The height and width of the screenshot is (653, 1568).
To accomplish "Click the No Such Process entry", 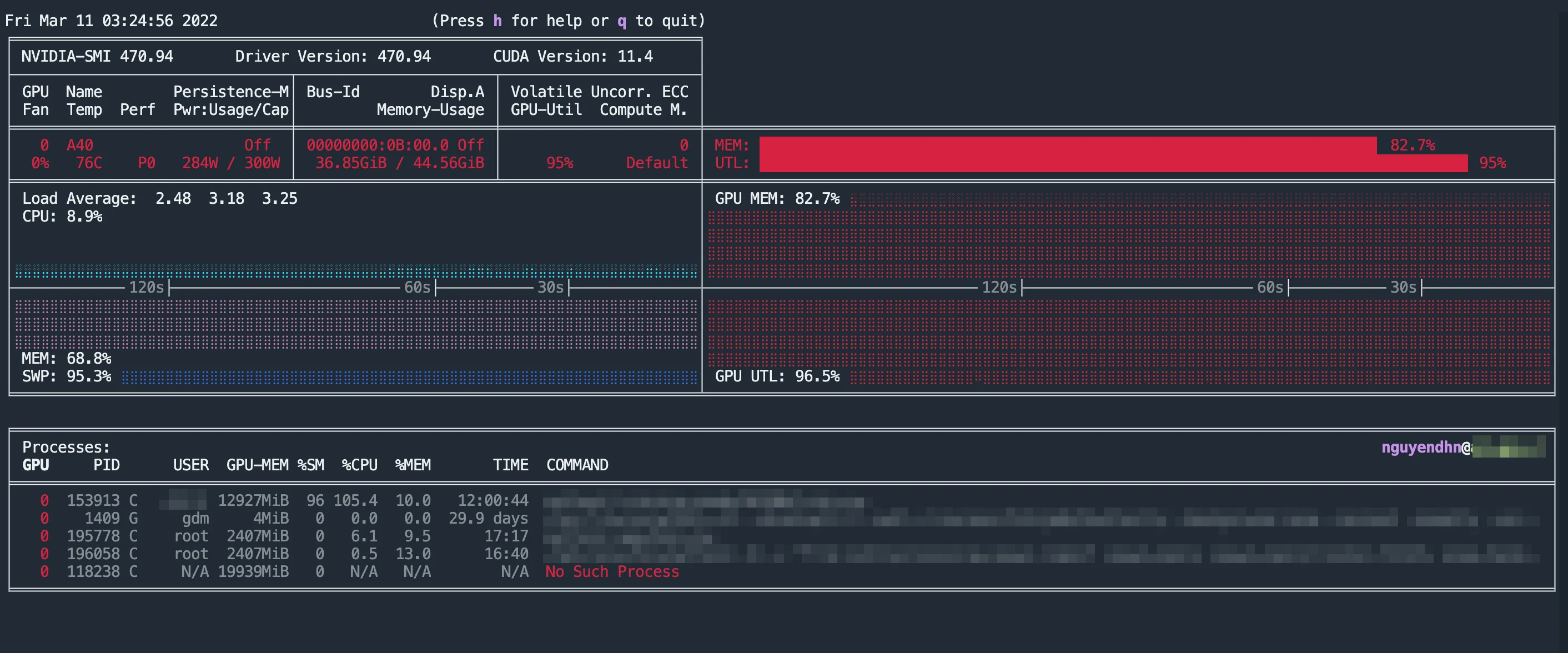I will [612, 572].
